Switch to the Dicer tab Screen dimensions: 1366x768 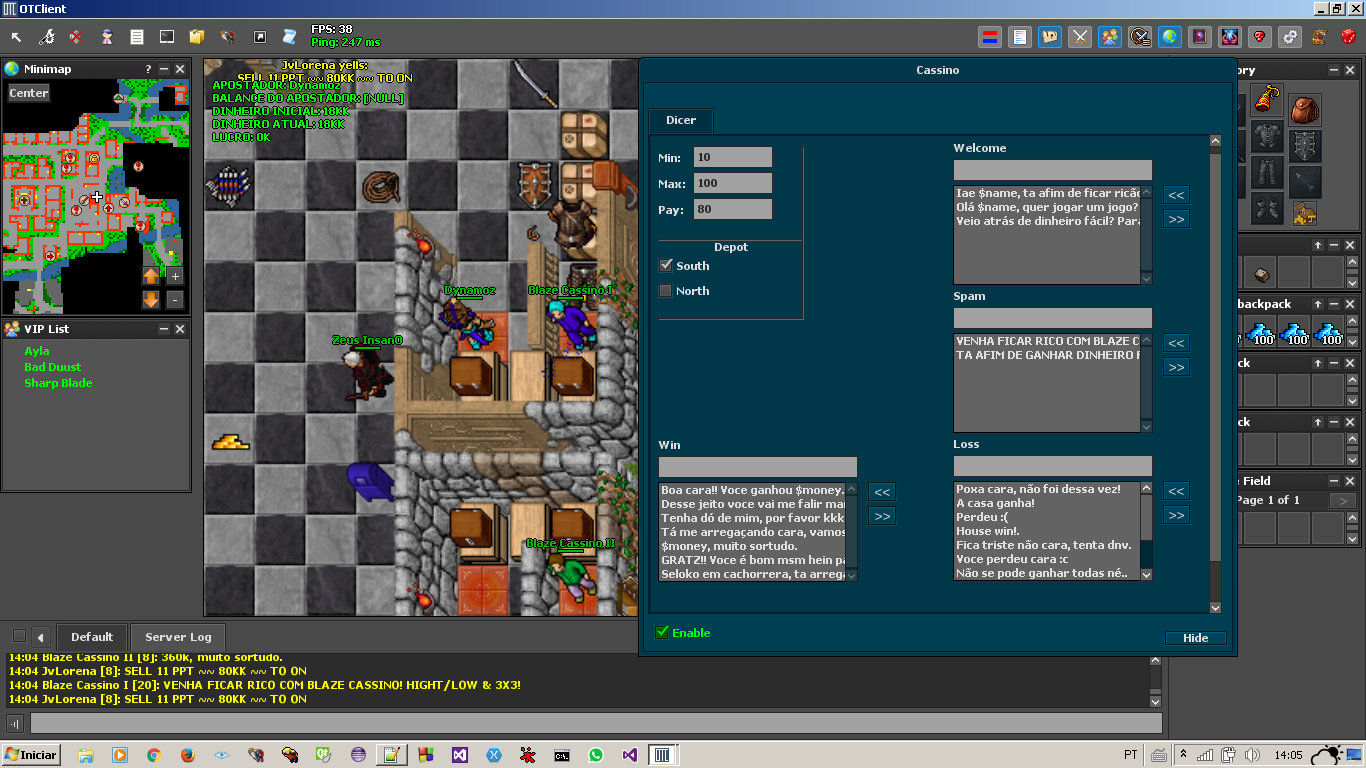coord(680,120)
